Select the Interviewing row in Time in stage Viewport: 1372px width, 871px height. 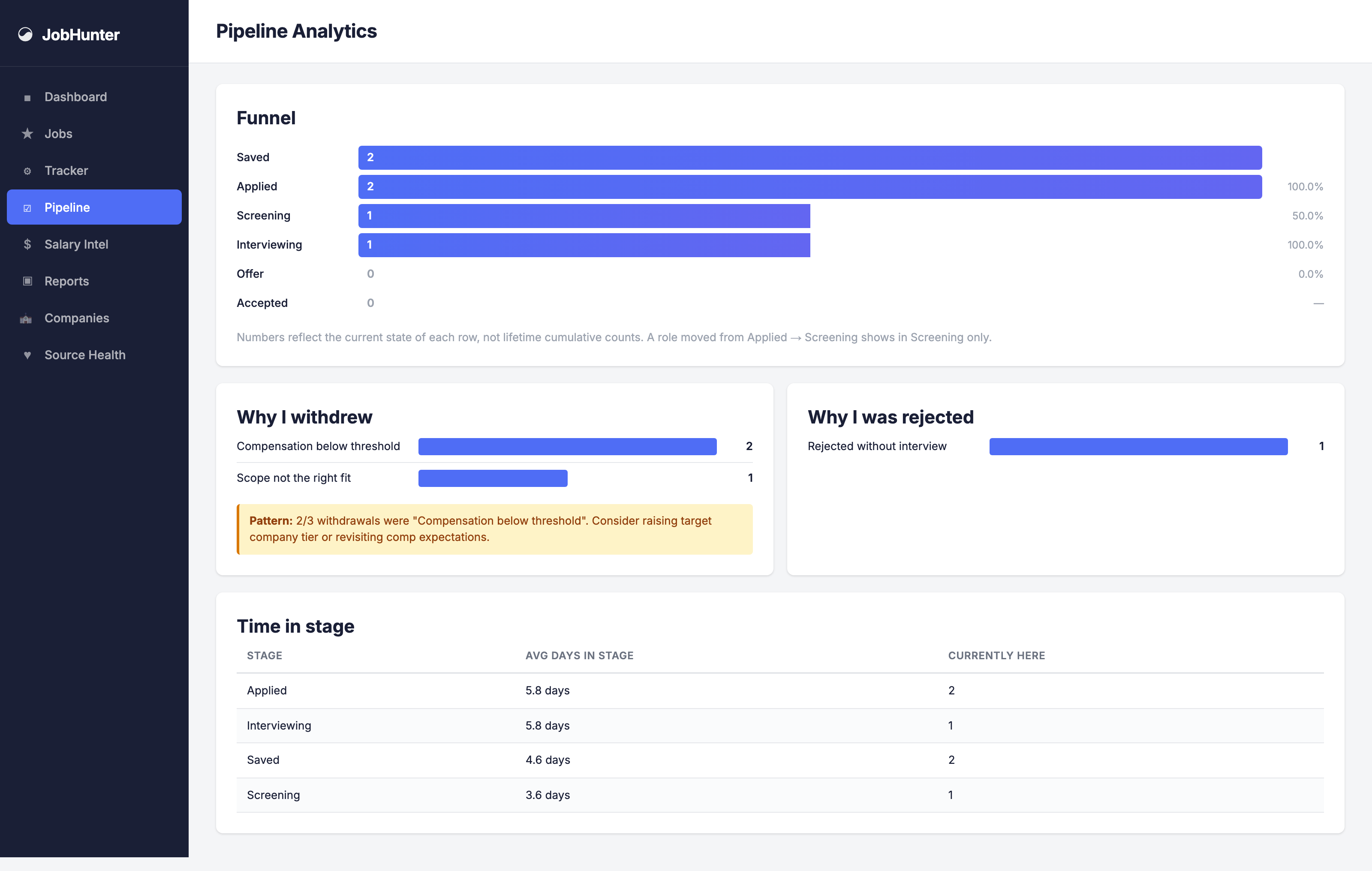(780, 726)
